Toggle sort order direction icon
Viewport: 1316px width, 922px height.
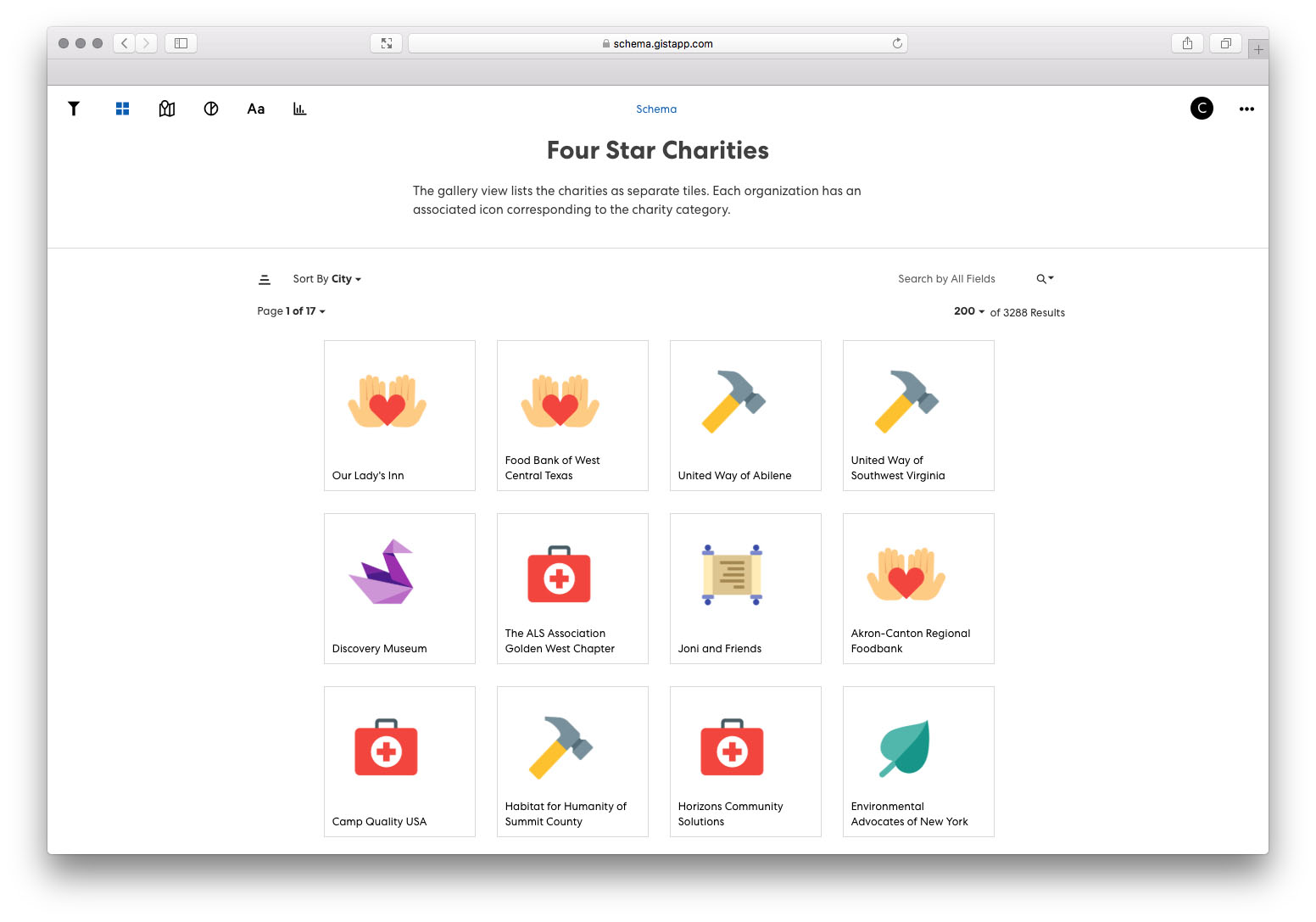pos(265,279)
